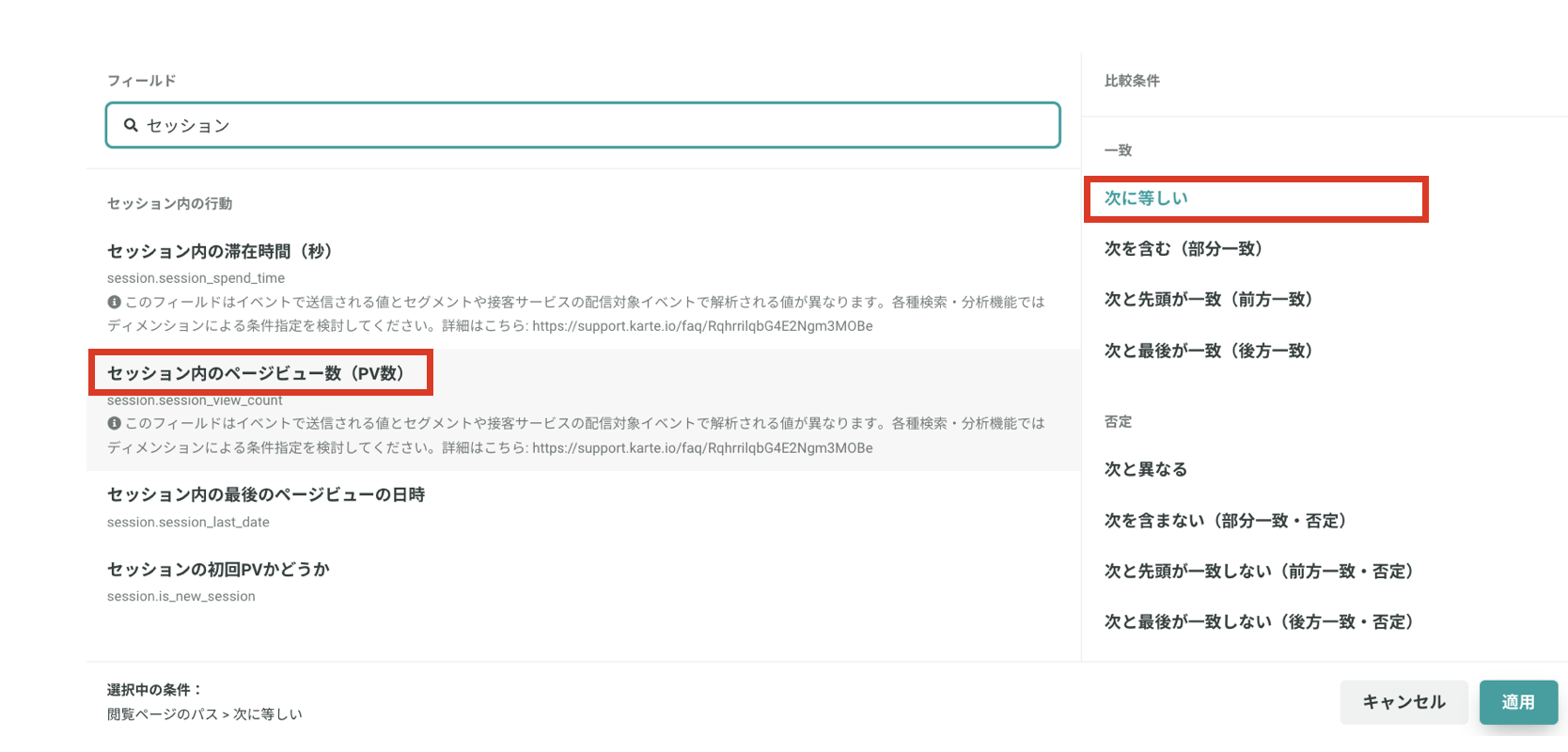
Task: Click session.session_last_date text
Action: pos(188,522)
